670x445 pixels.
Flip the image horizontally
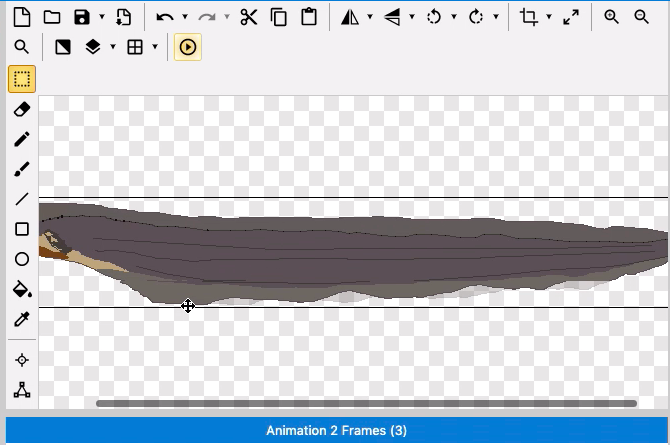pos(350,17)
